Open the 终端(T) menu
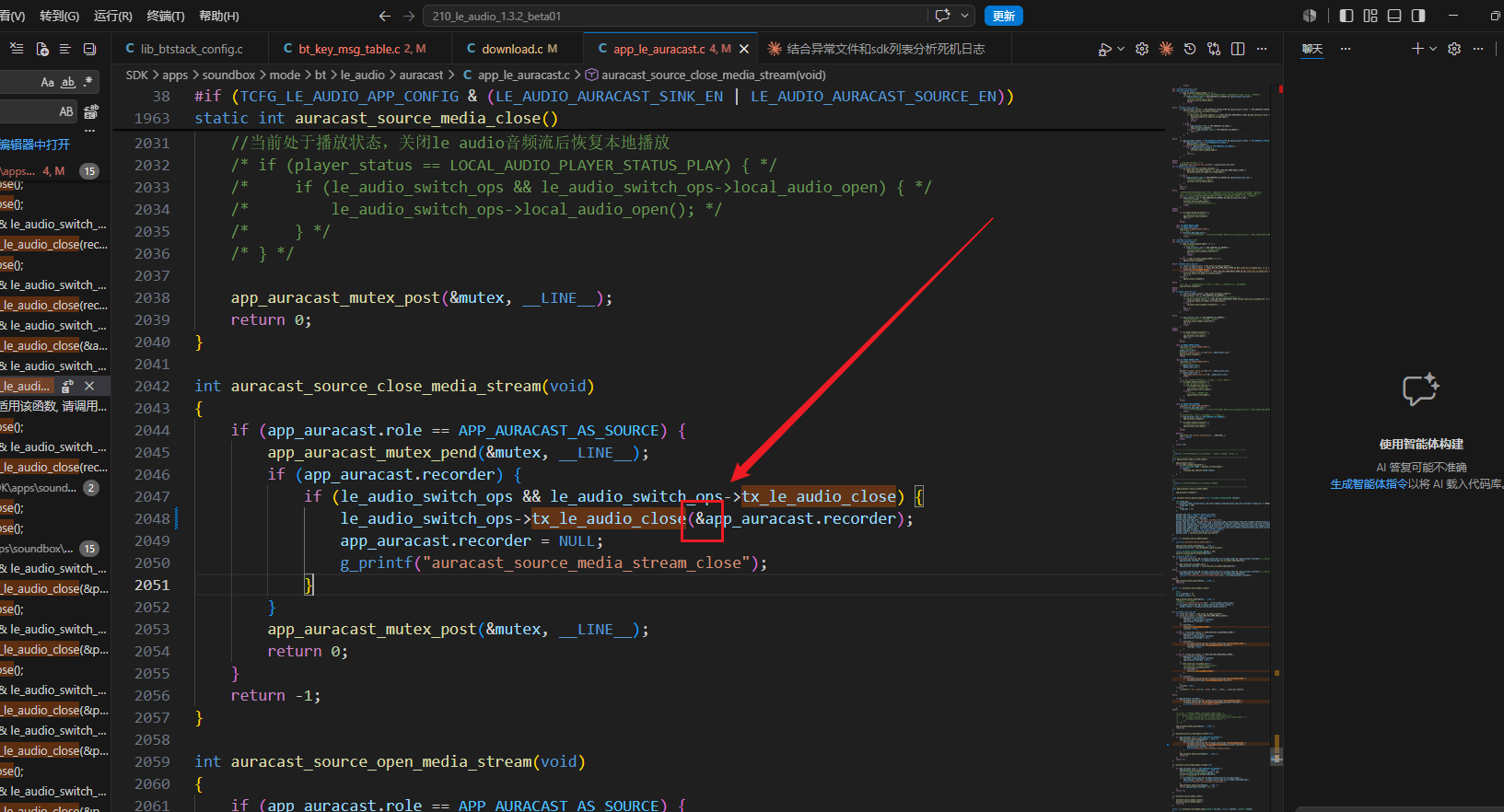 [166, 16]
